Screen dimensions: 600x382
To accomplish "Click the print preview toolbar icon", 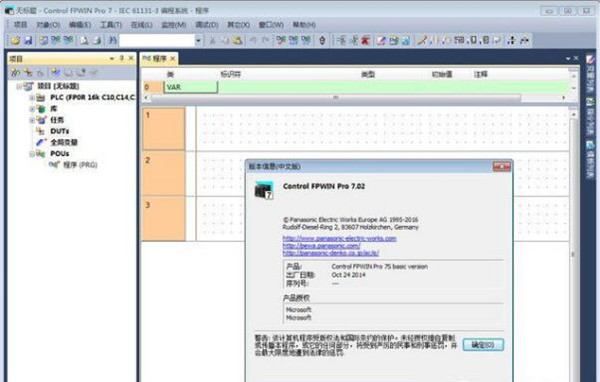I will [84, 40].
